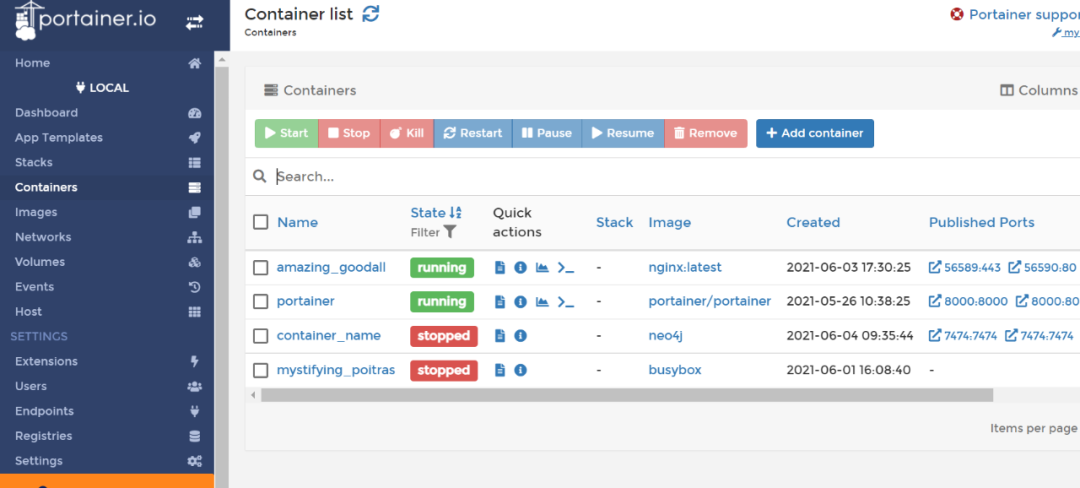The width and height of the screenshot is (1080, 488).
Task: Open stats chart icon for amazing_goodall
Action: pyautogui.click(x=542, y=268)
